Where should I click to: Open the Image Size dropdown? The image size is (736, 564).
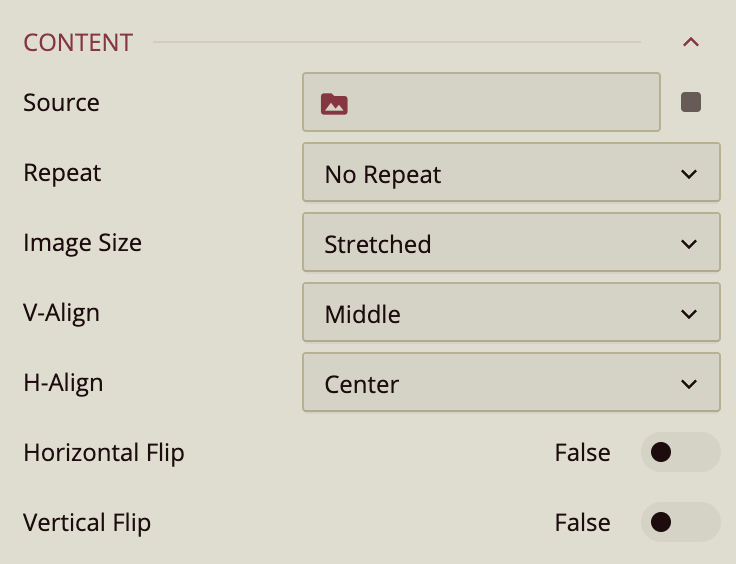click(511, 243)
